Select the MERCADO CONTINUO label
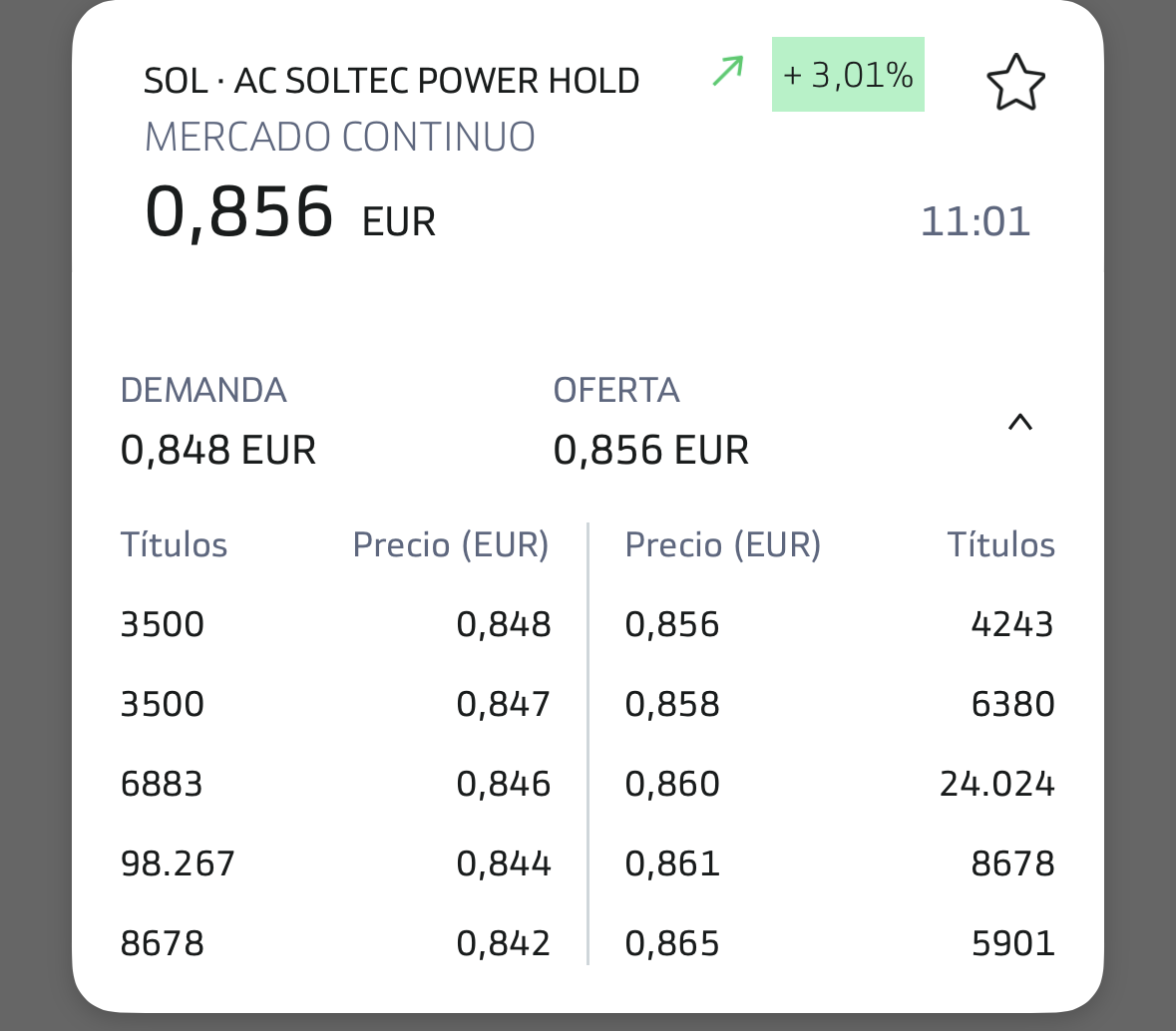The image size is (1176, 1031). 339,137
